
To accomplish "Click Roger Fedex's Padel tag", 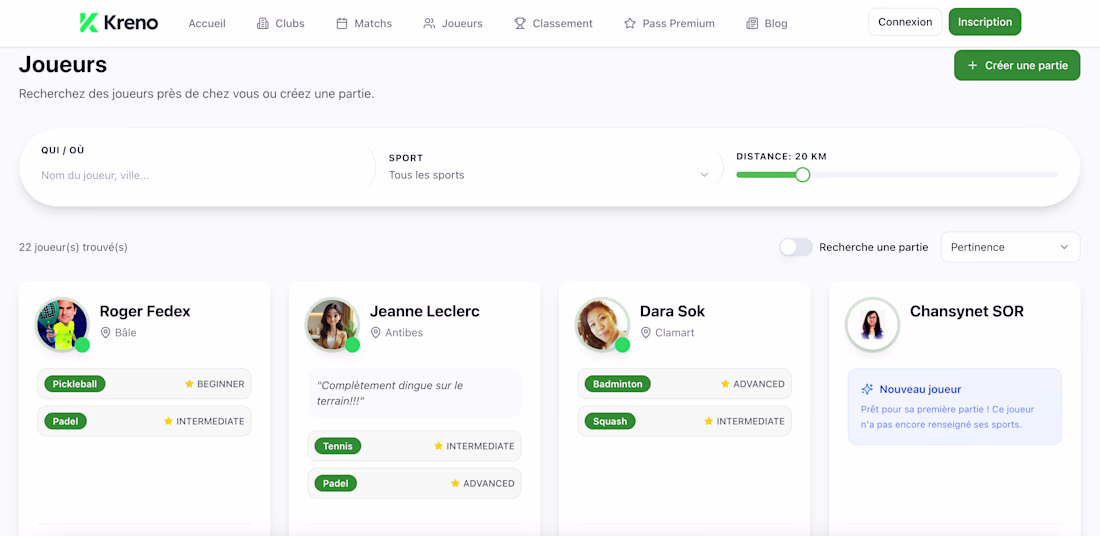I will pos(66,421).
